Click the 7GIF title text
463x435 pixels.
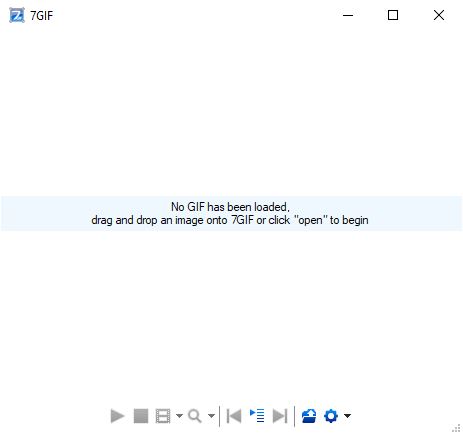pyautogui.click(x=41, y=16)
